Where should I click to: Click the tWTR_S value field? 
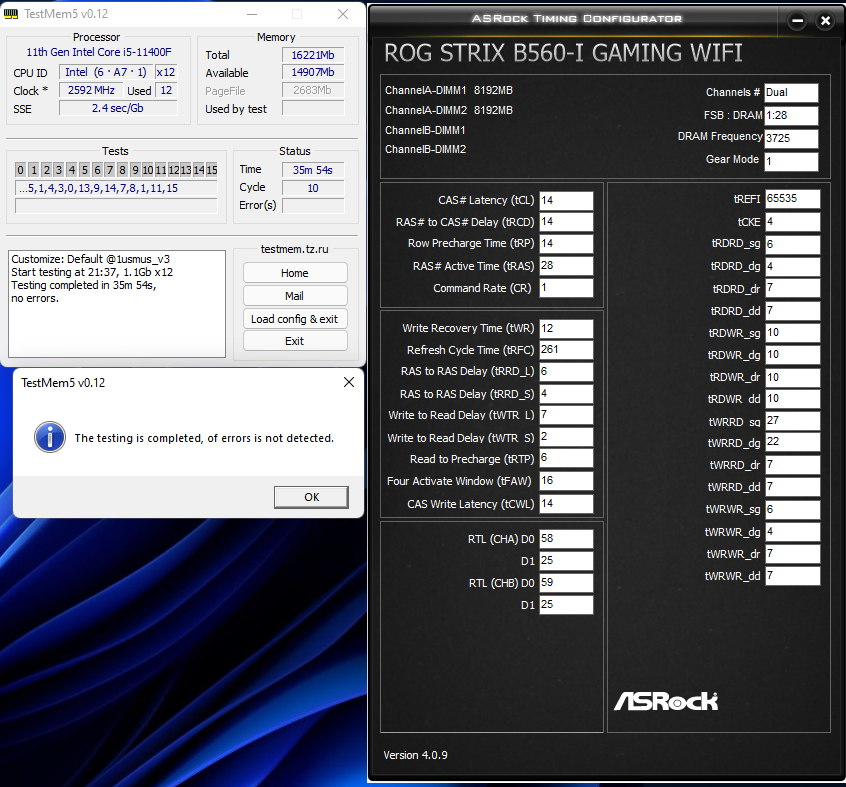coord(566,437)
